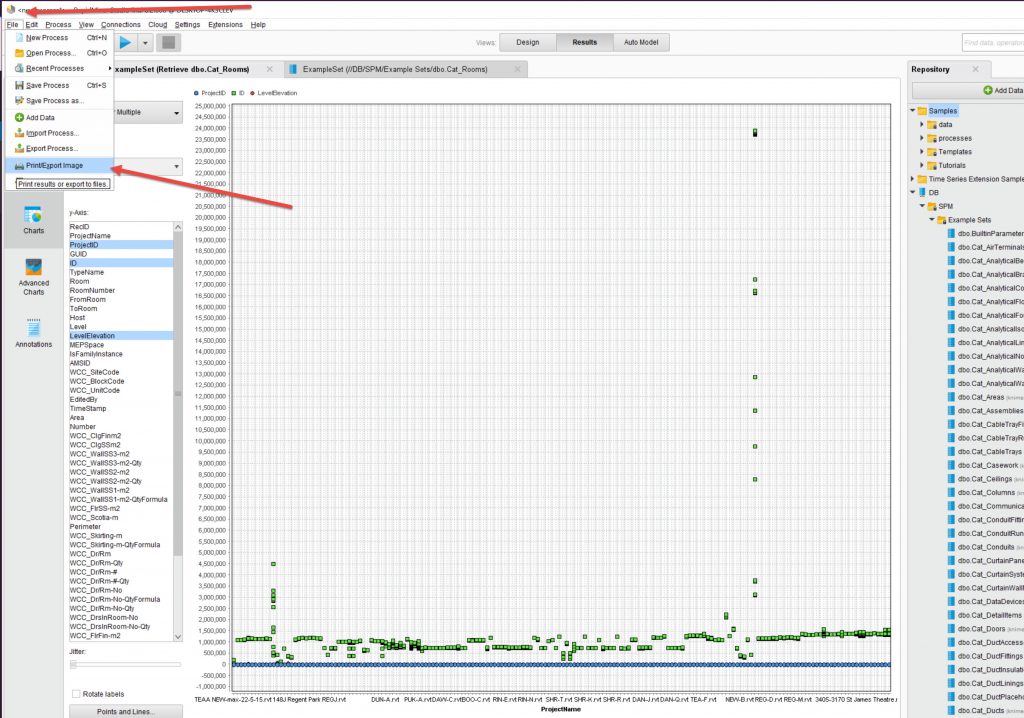Click the Jitter slider track
The image size is (1024, 718).
point(125,664)
